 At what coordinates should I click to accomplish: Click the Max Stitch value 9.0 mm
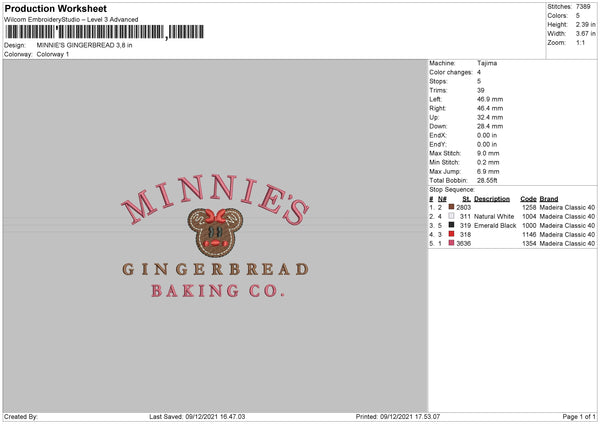(488, 153)
